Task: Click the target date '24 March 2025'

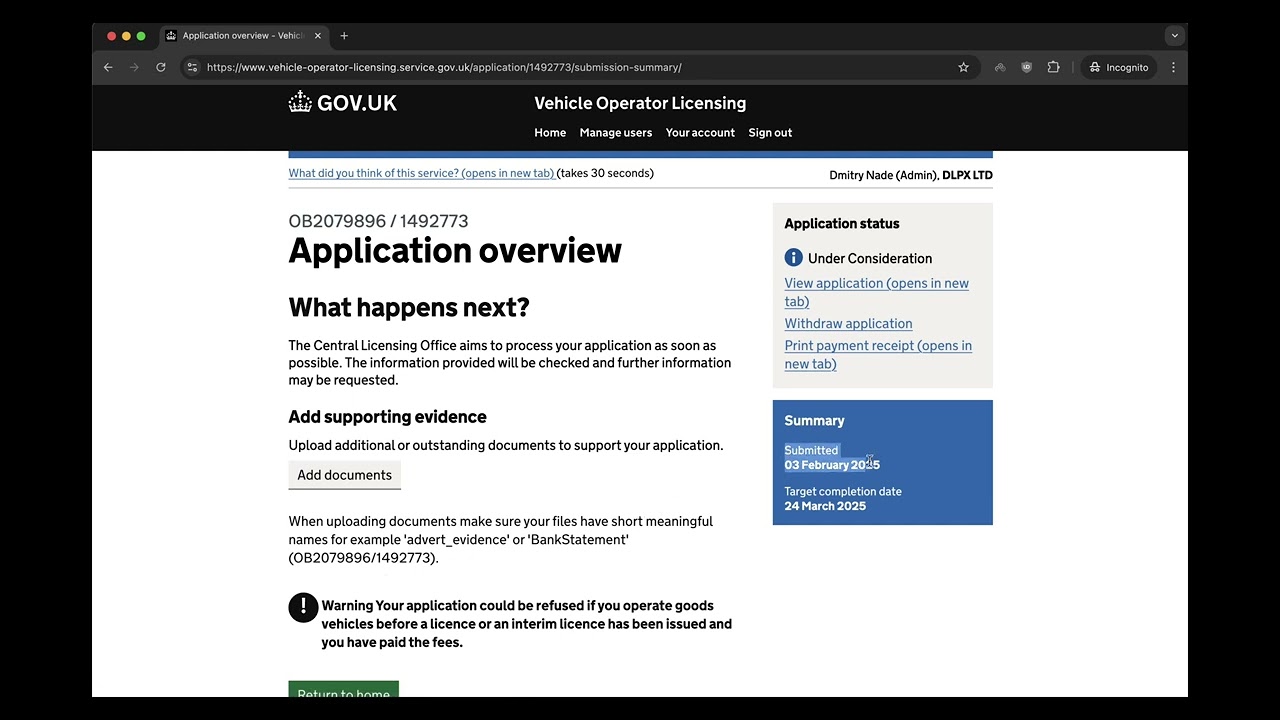Action: [x=825, y=506]
